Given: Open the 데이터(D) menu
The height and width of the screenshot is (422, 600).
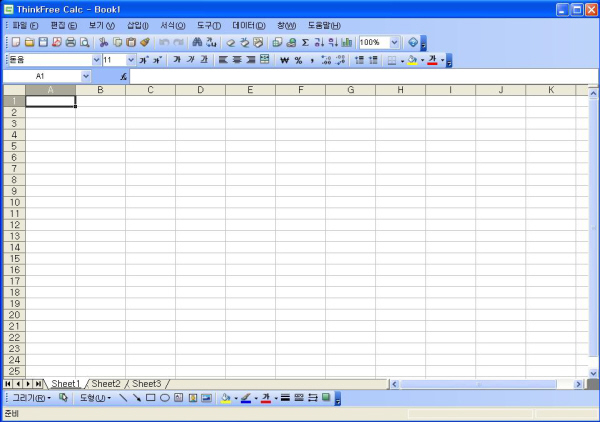Looking at the screenshot, I should point(249,26).
